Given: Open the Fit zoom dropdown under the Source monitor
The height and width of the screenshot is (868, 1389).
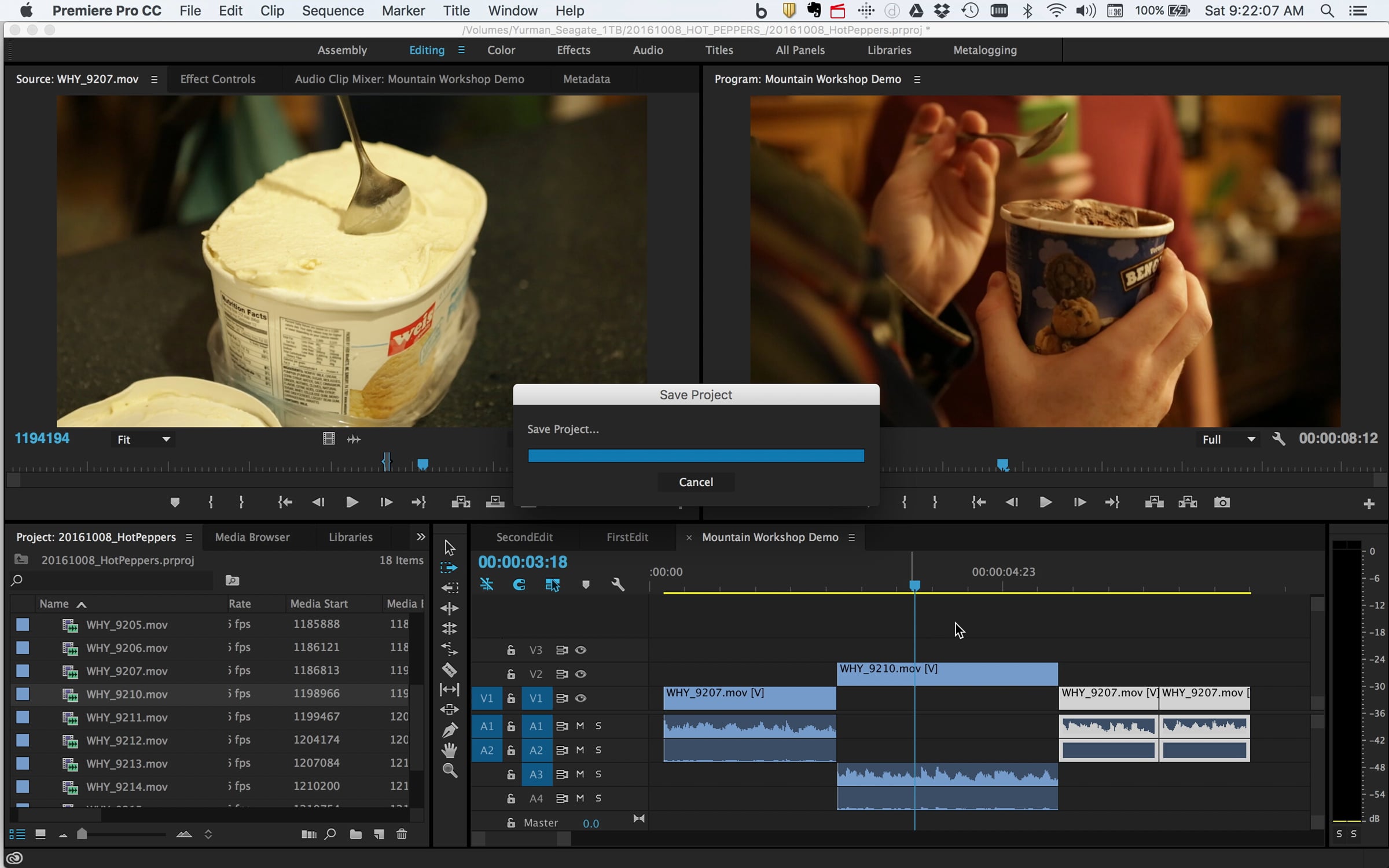Looking at the screenshot, I should 143,439.
